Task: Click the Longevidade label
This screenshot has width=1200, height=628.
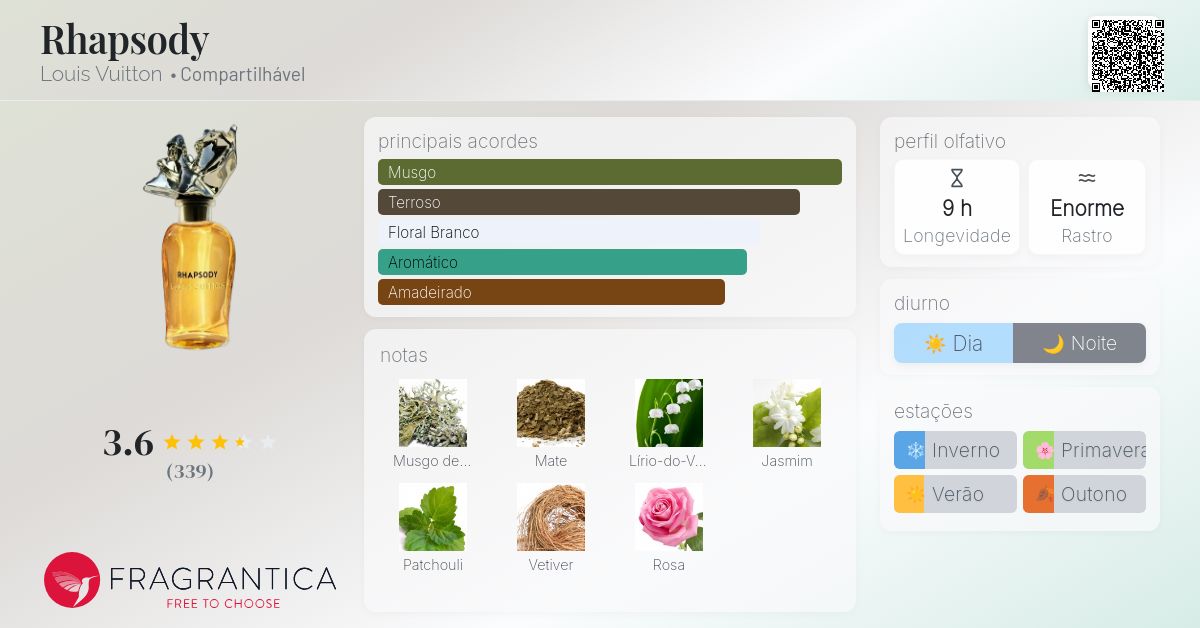Action: tap(957, 236)
